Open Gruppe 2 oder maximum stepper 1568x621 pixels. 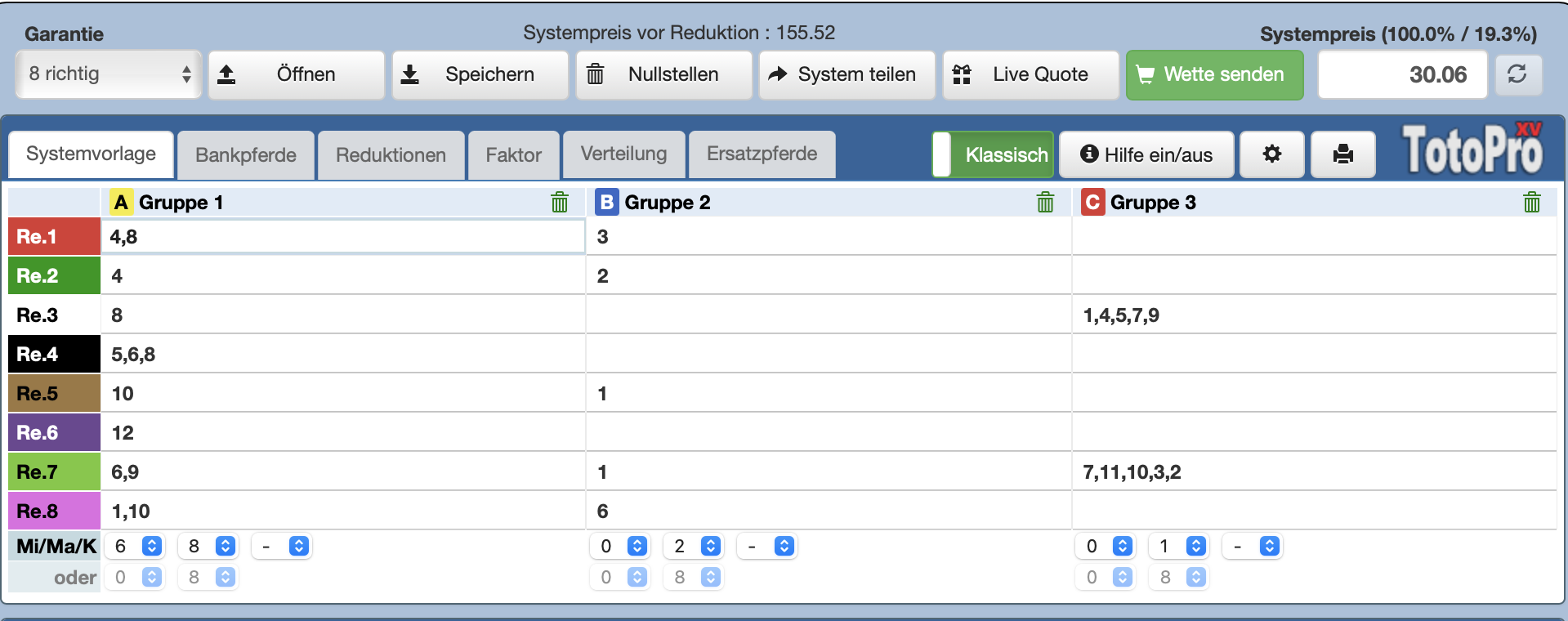coord(694,577)
